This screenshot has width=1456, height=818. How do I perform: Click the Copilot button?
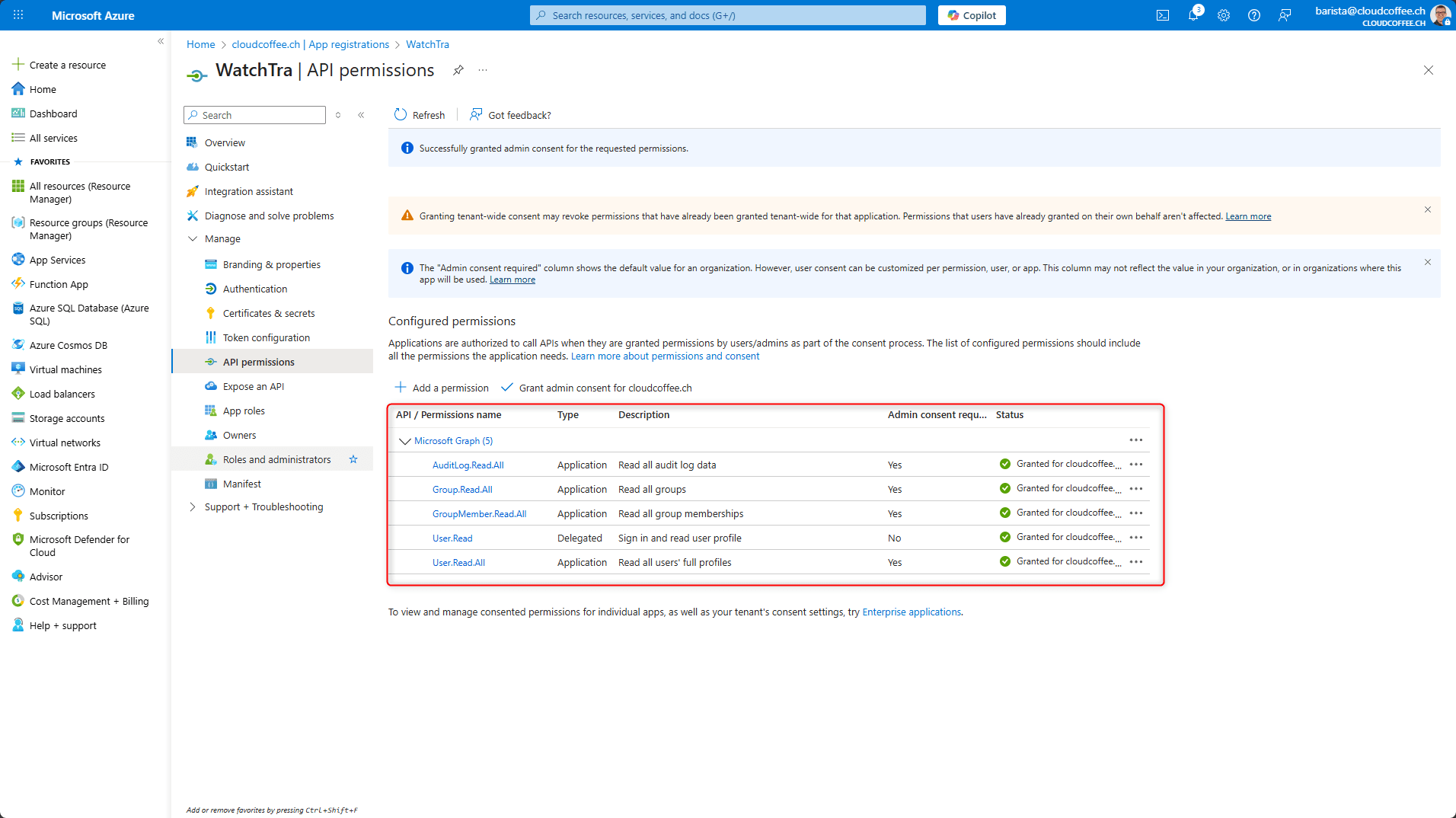coord(972,15)
